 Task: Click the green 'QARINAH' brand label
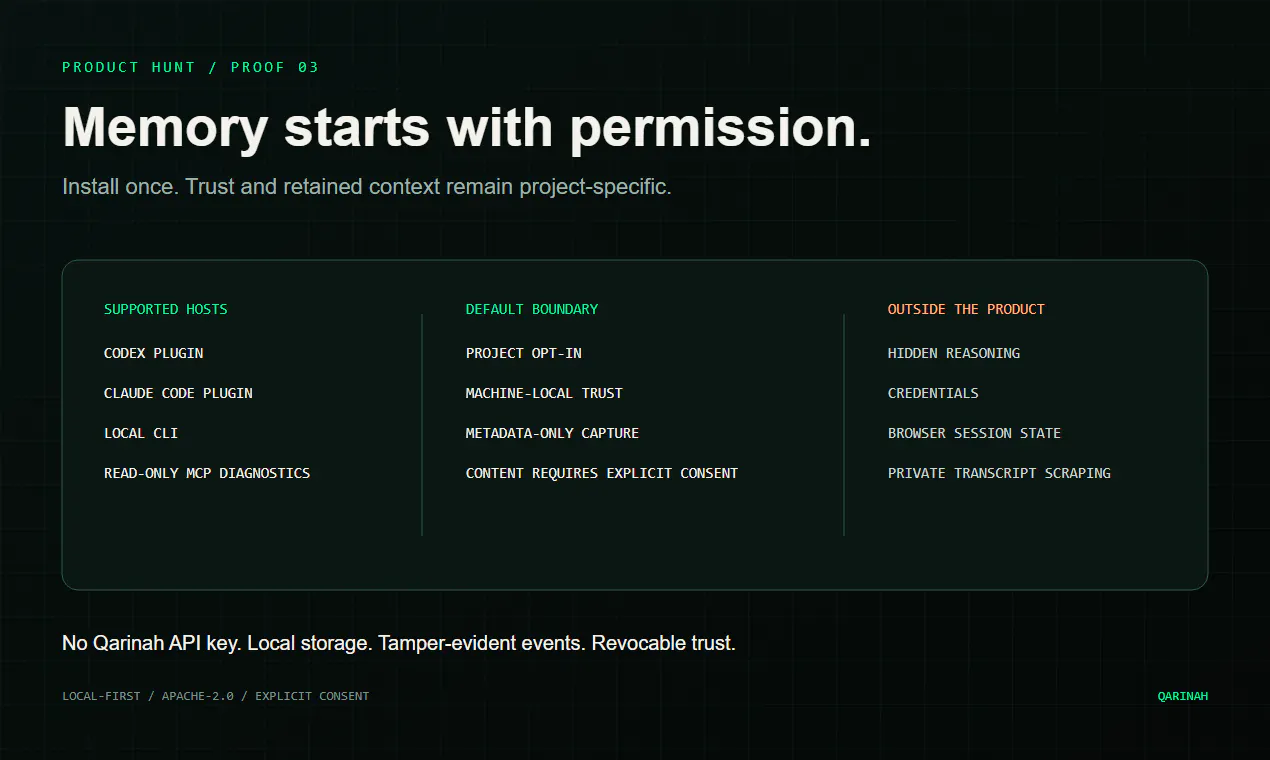click(x=1183, y=696)
